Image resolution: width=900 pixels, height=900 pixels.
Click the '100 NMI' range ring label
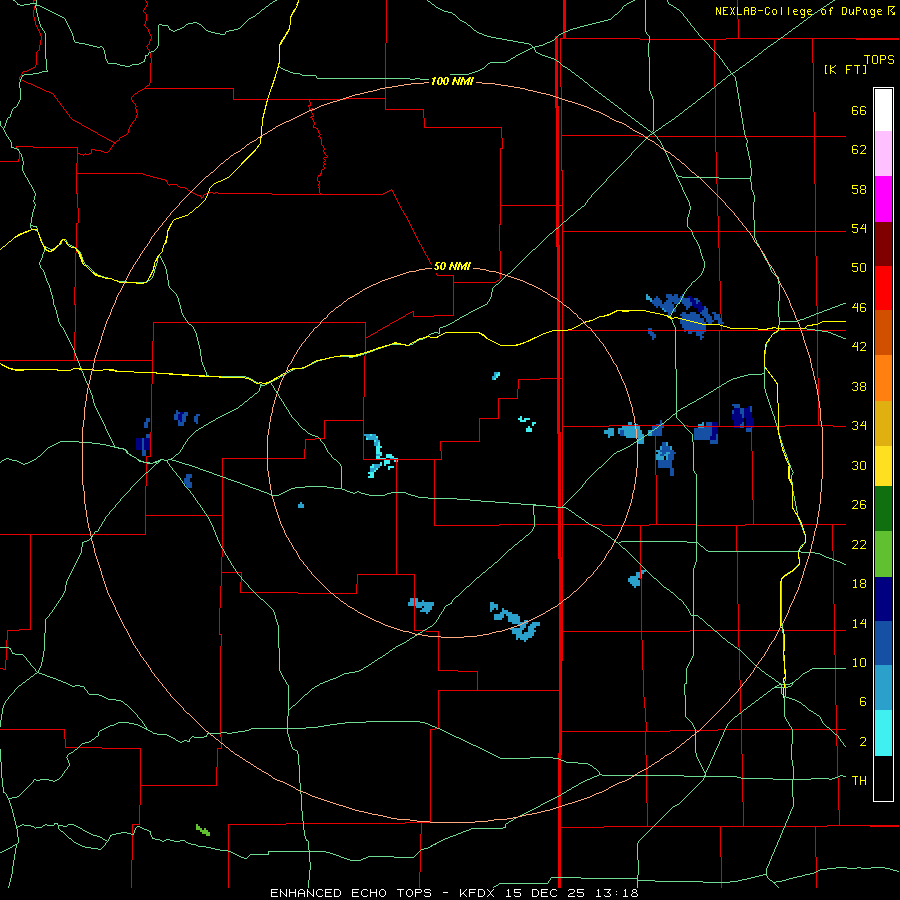[x=452, y=82]
